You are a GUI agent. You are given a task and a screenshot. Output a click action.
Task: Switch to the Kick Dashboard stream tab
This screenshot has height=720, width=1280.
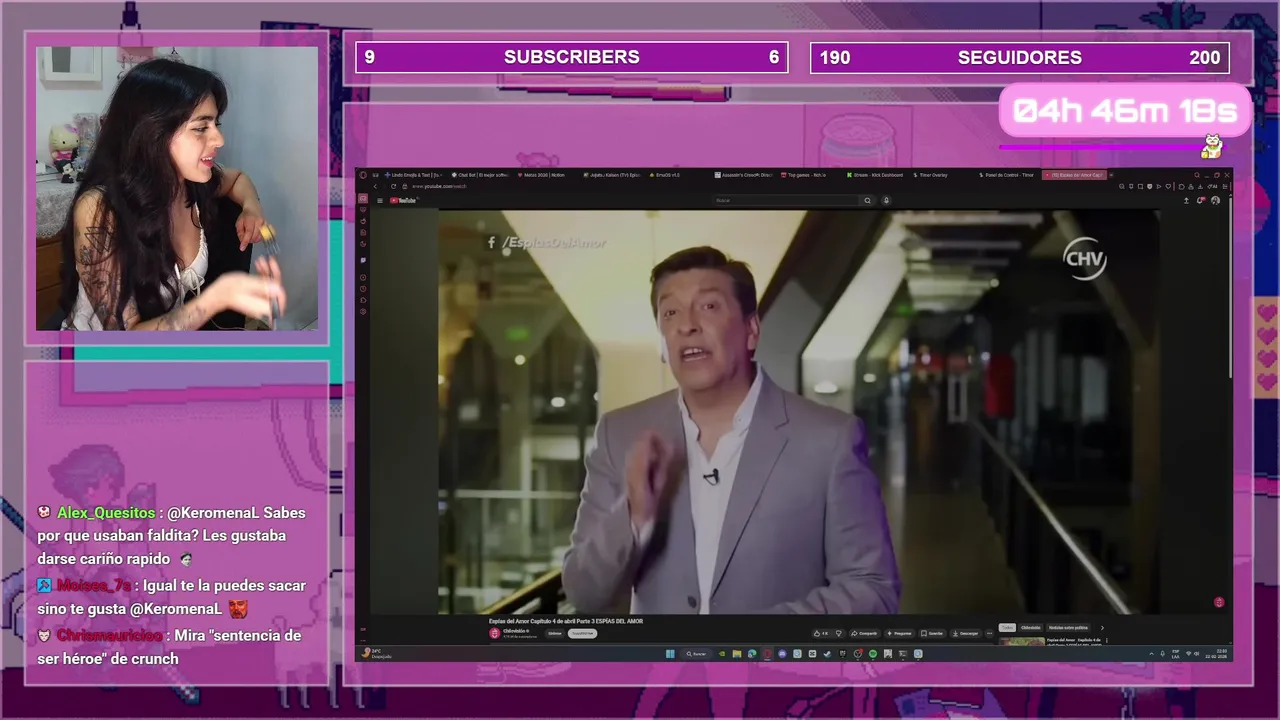pos(877,175)
